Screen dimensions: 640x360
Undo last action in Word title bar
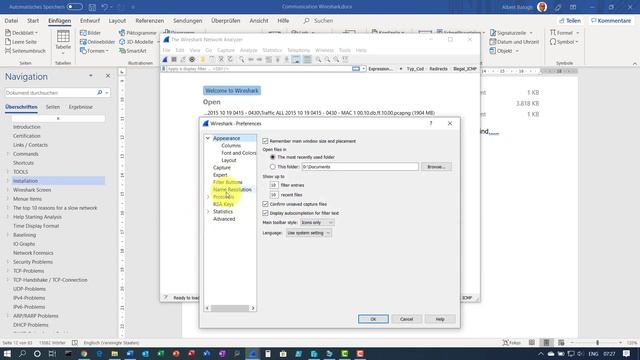[x=105, y=7]
